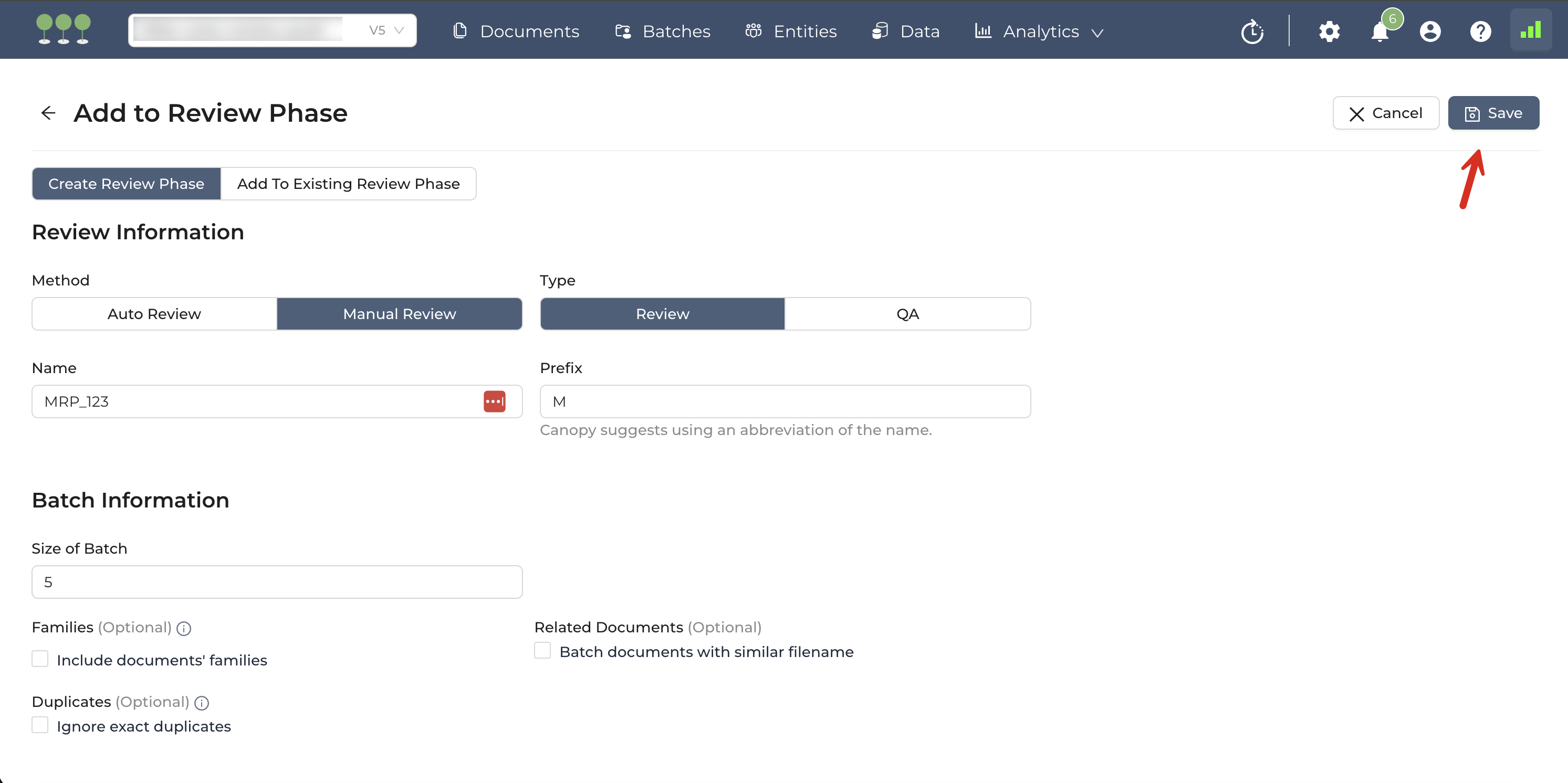Select the Auto Review method
Viewport: 1568px width, 783px height.
point(154,314)
